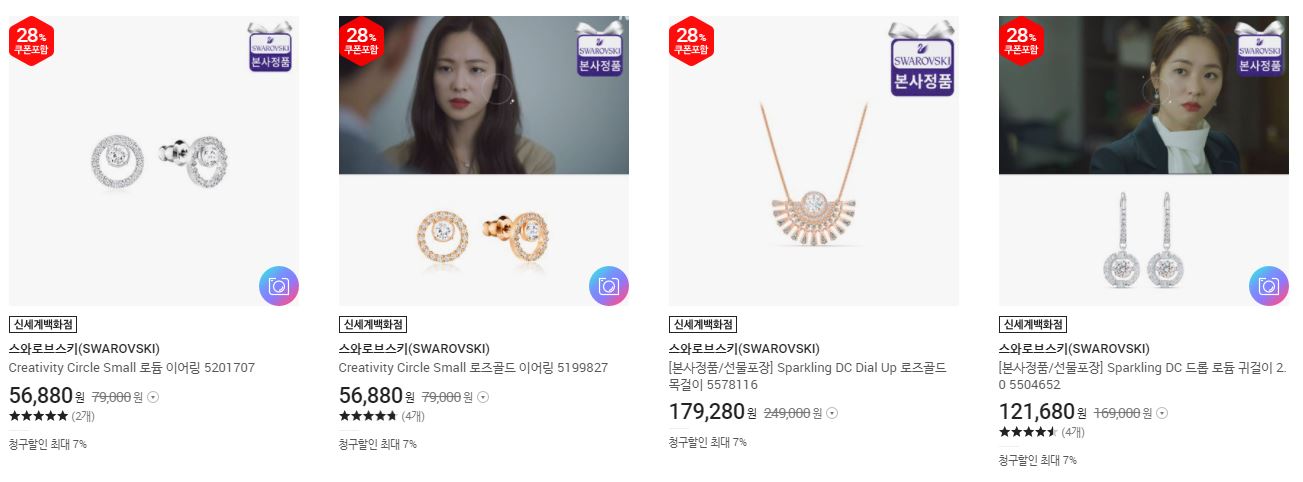Click 28% coupon badge on drop earrings
1303x482 pixels.
click(1021, 41)
